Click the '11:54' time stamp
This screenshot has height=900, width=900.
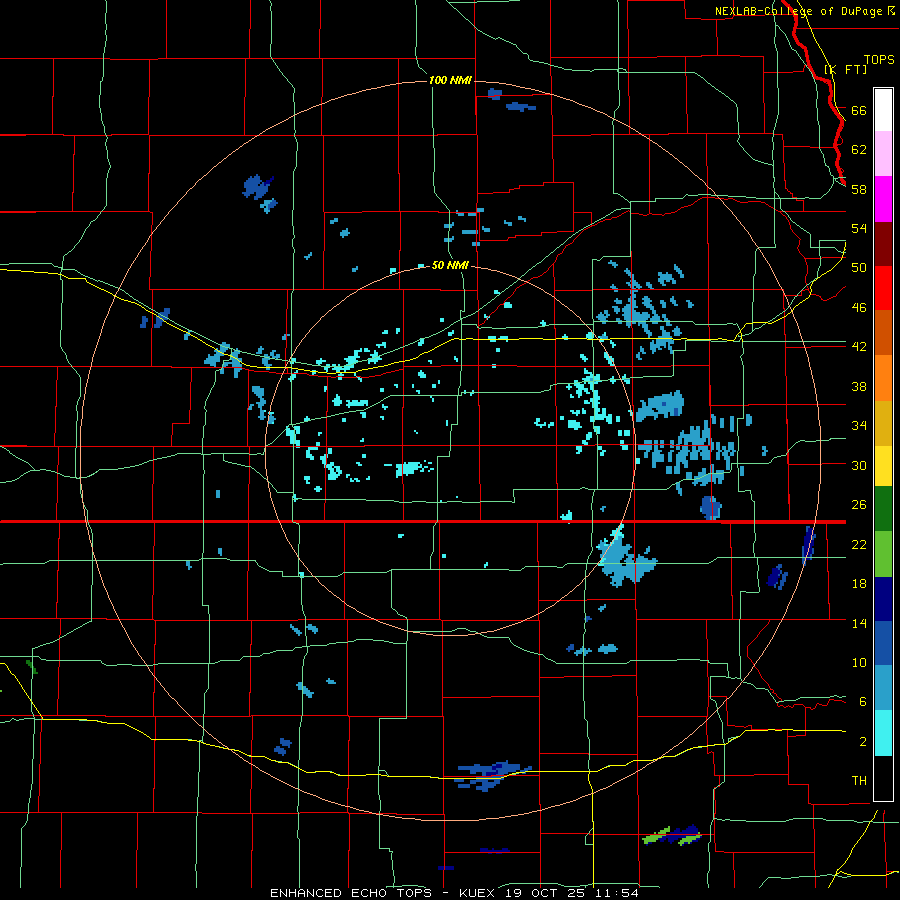(x=619, y=893)
